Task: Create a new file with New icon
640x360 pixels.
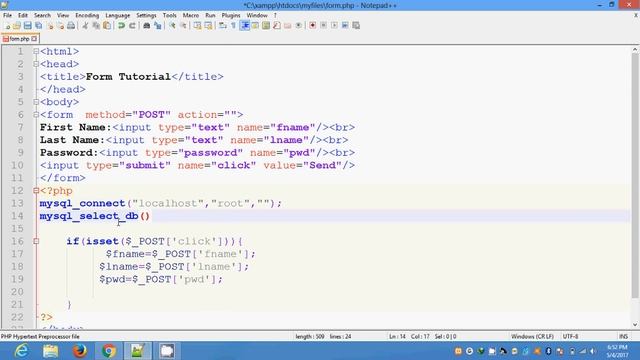Action: click(x=7, y=26)
